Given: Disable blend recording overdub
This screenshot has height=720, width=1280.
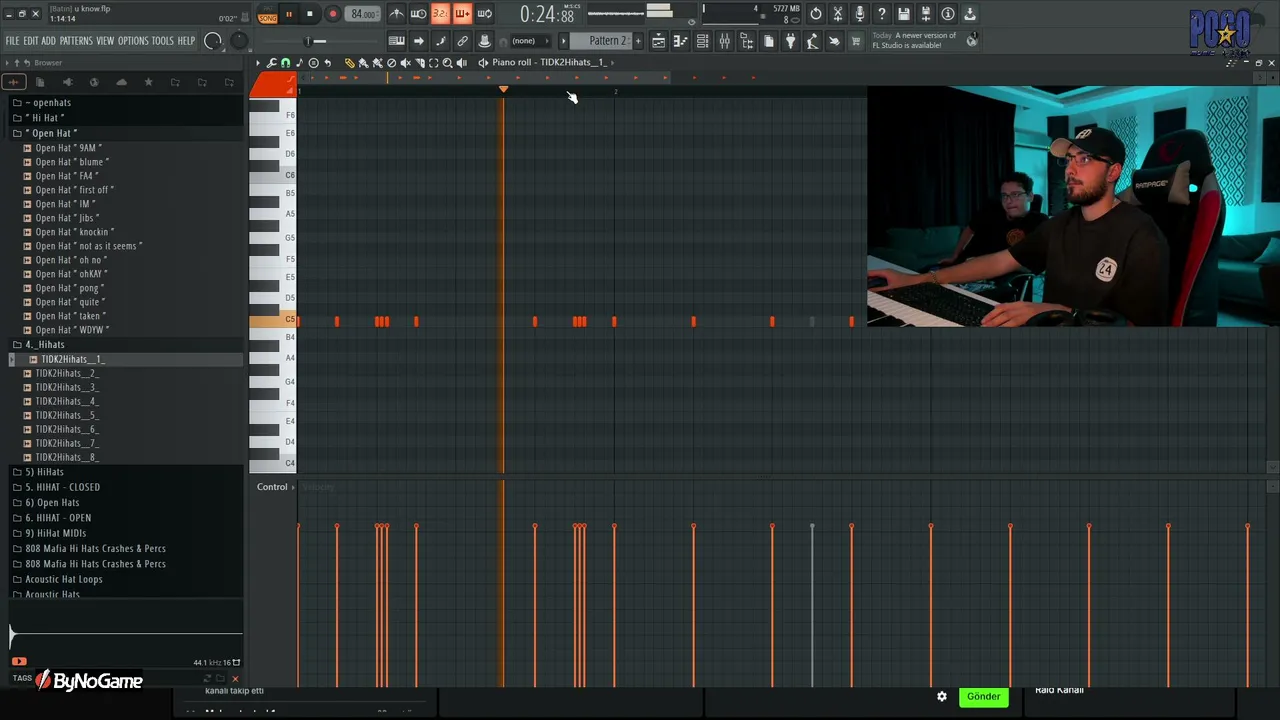Looking at the screenshot, I should 462,14.
